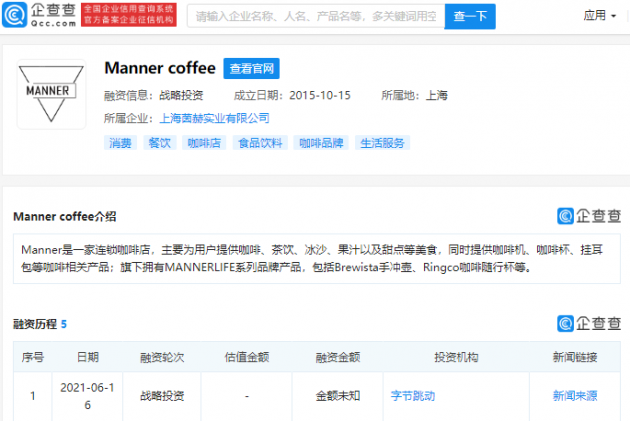Open 查看官网 official site button

pos(252,69)
